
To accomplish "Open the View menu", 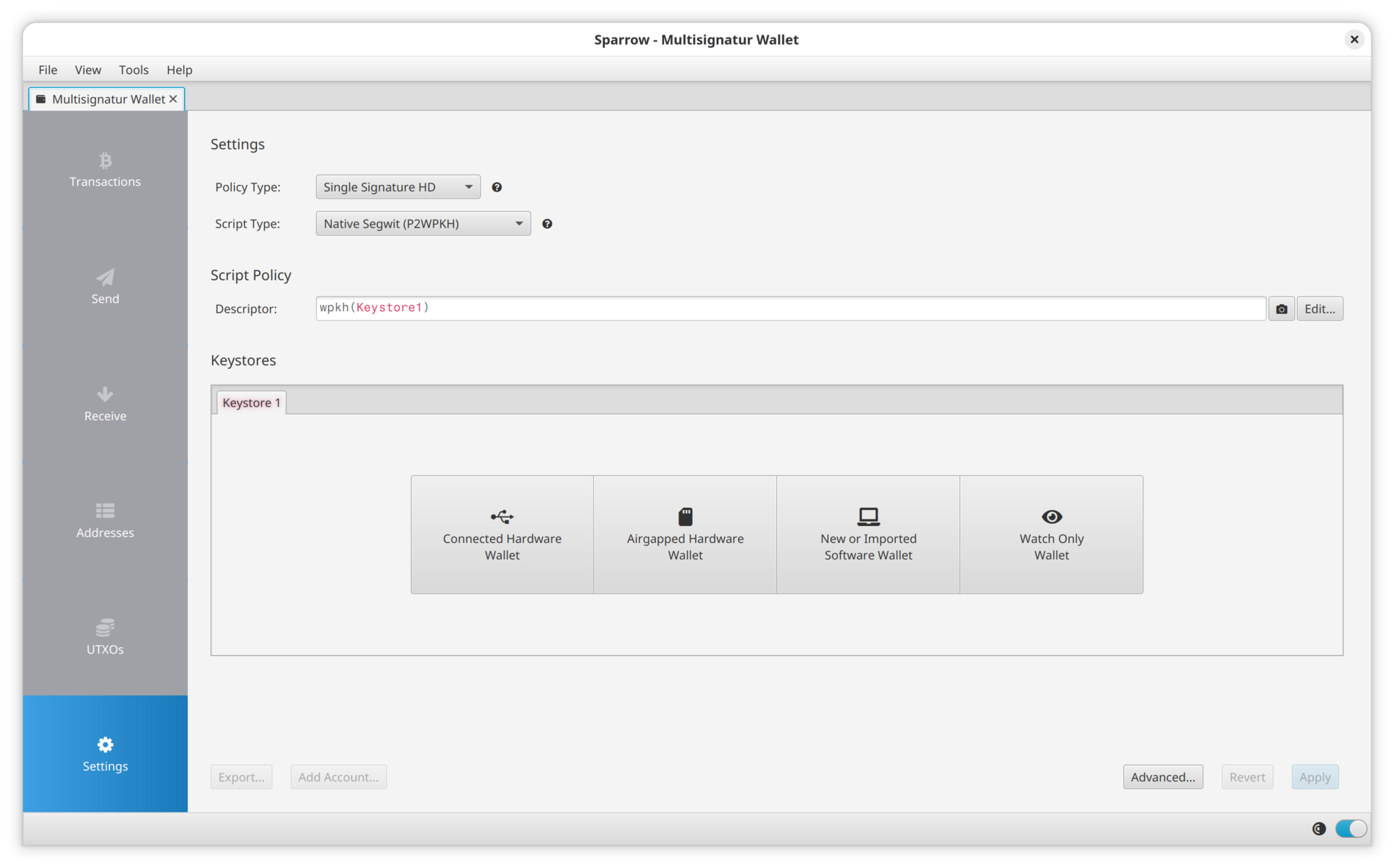I will (x=88, y=70).
